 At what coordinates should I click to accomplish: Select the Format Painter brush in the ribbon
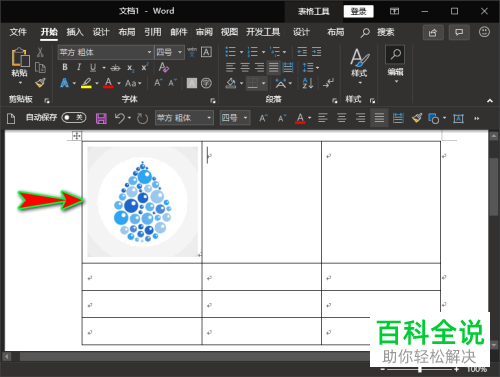tap(40, 82)
